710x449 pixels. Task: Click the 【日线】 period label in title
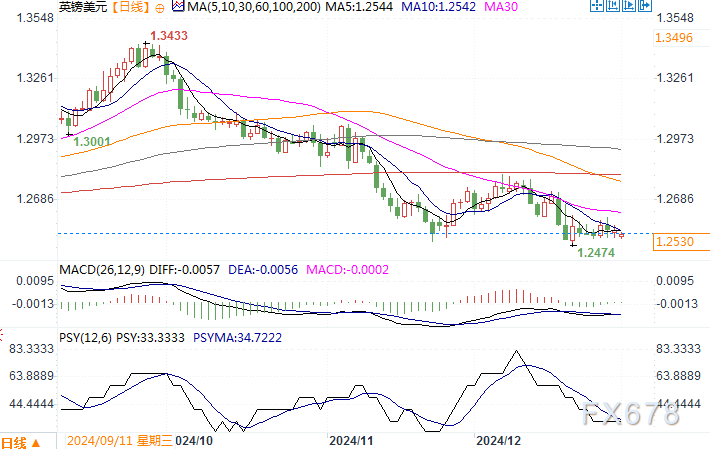pyautogui.click(x=130, y=7)
